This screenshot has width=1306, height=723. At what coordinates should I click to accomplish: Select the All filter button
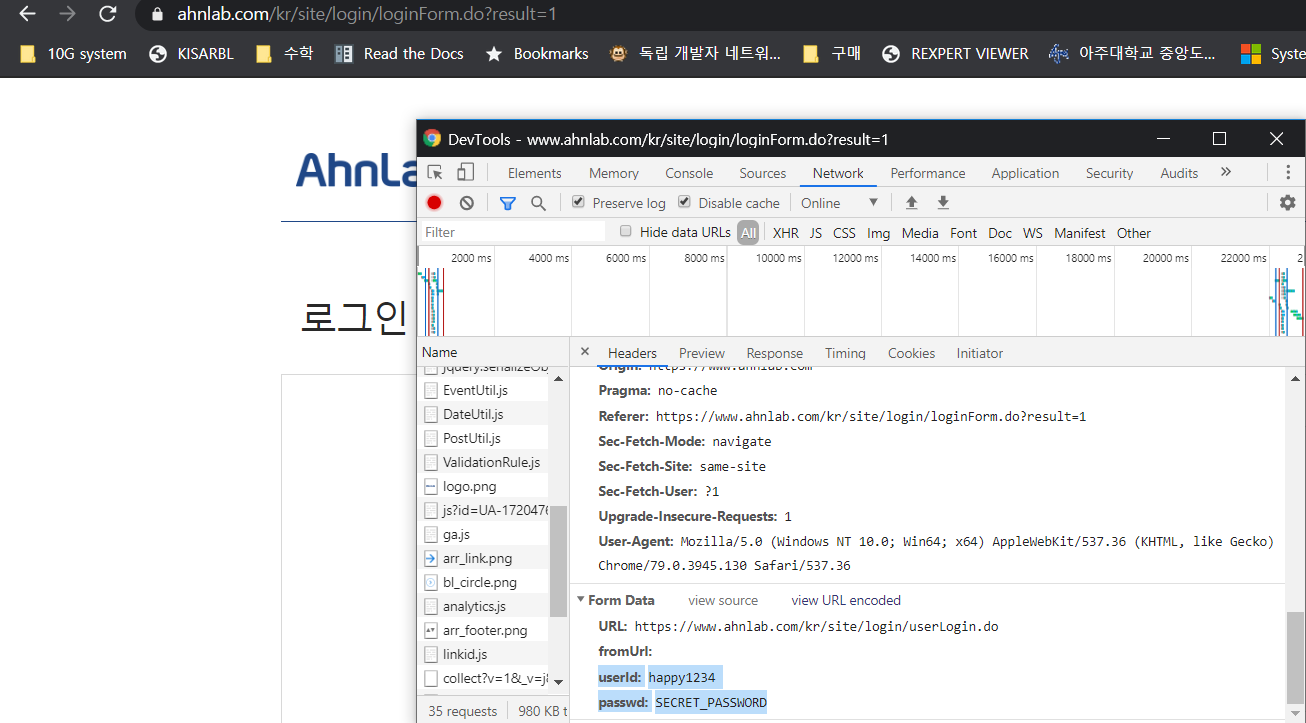tap(748, 233)
